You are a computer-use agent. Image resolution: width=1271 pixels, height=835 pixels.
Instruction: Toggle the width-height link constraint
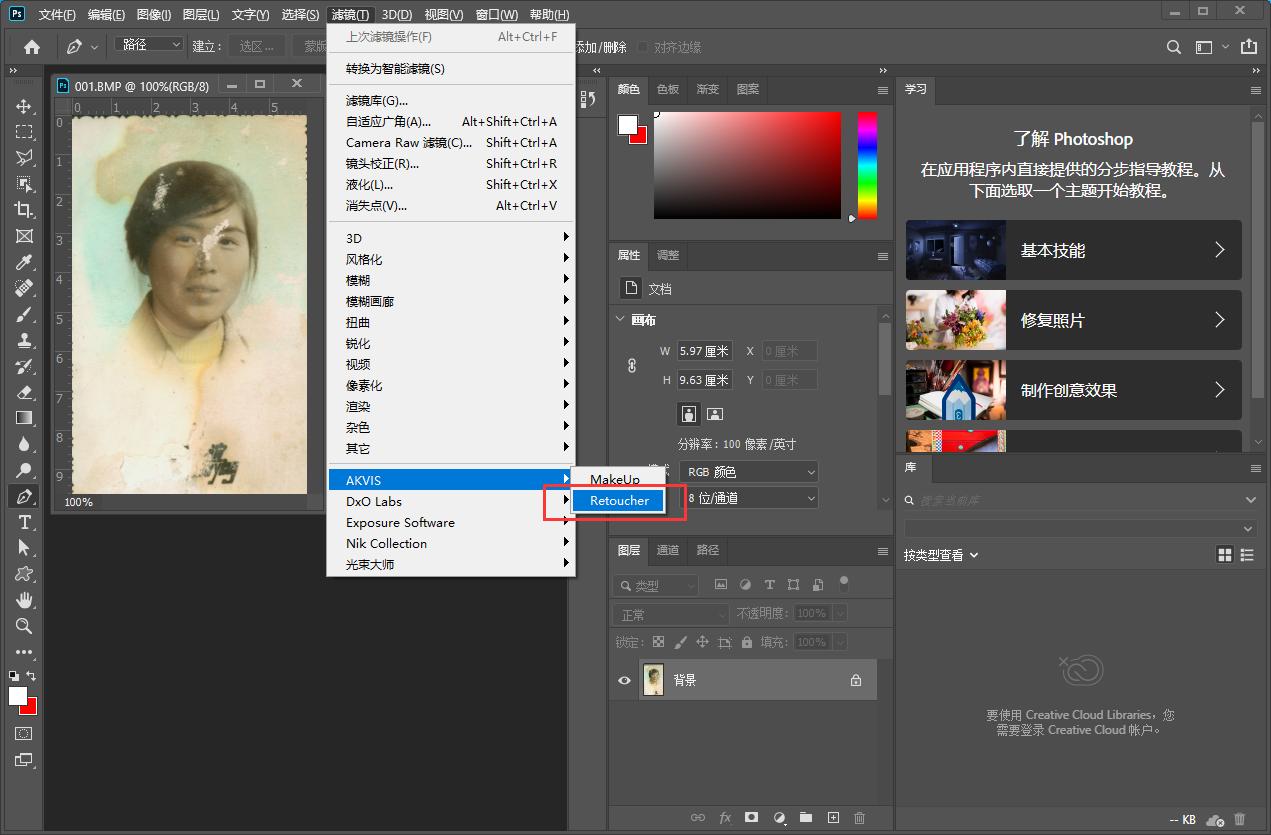[x=631, y=366]
